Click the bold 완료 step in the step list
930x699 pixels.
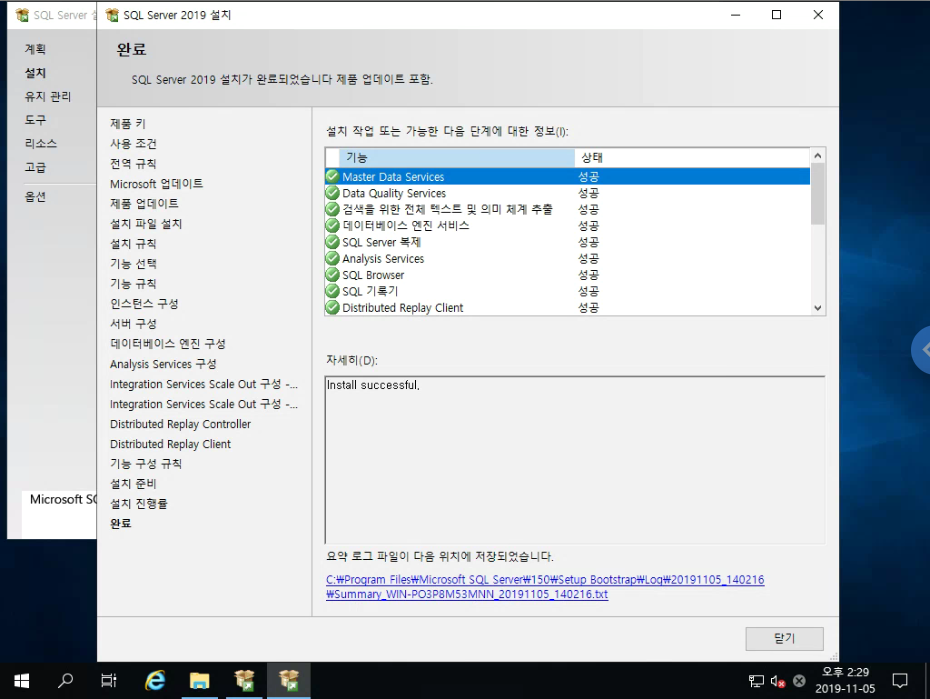(121, 523)
